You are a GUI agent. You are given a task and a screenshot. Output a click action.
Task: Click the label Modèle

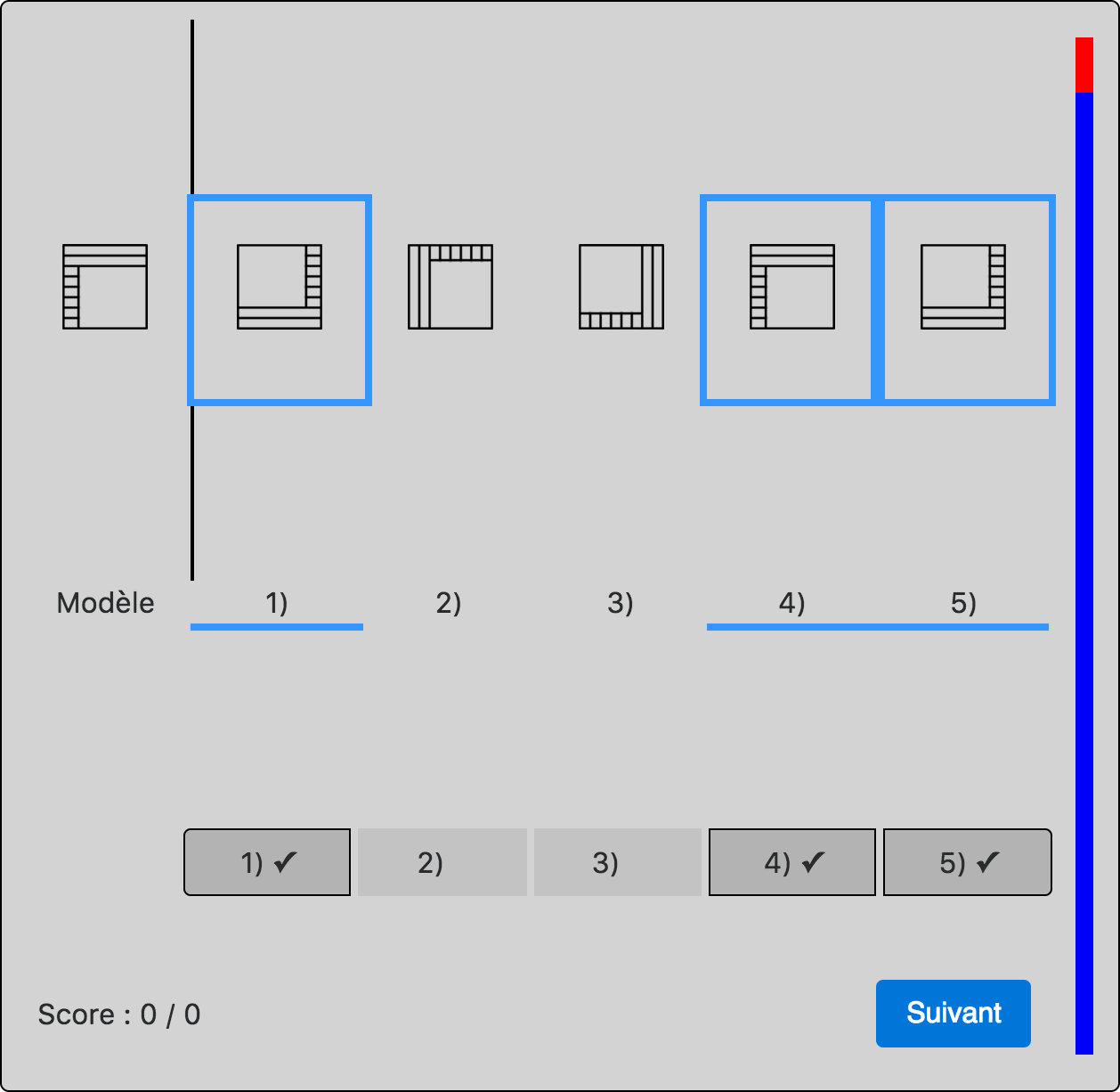106,603
